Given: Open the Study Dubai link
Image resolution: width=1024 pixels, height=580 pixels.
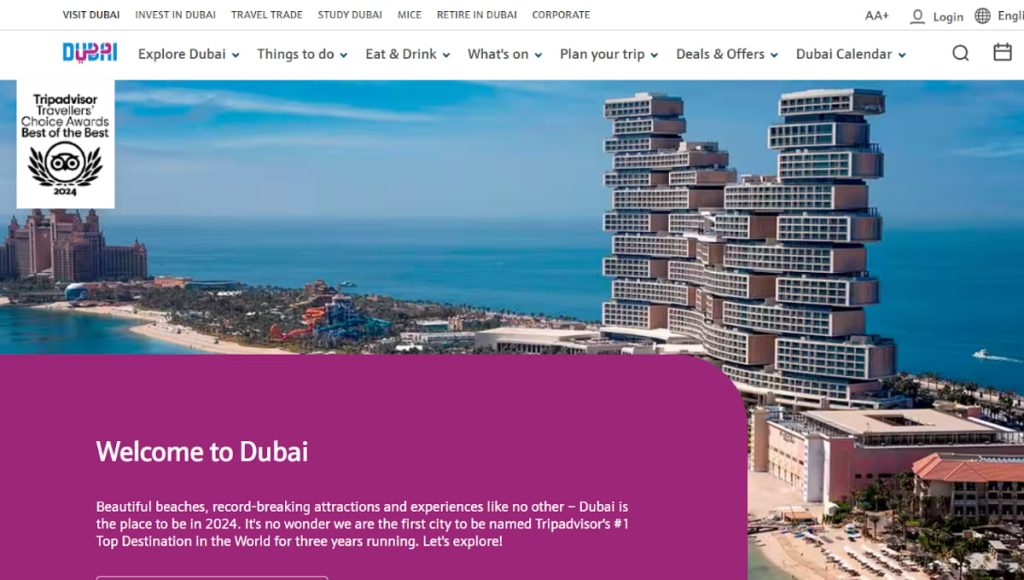Looking at the screenshot, I should [350, 14].
